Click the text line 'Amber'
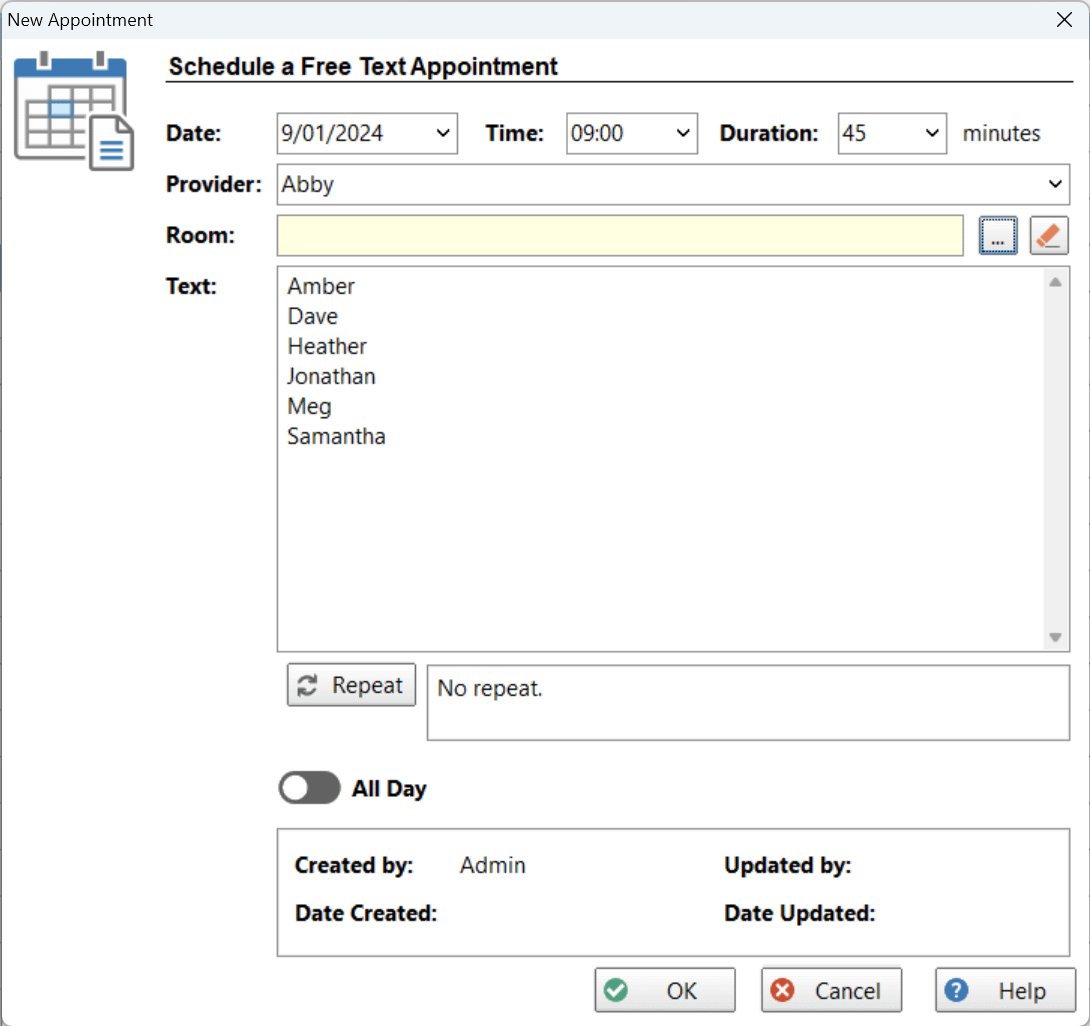The height and width of the screenshot is (1026, 1090). click(321, 286)
